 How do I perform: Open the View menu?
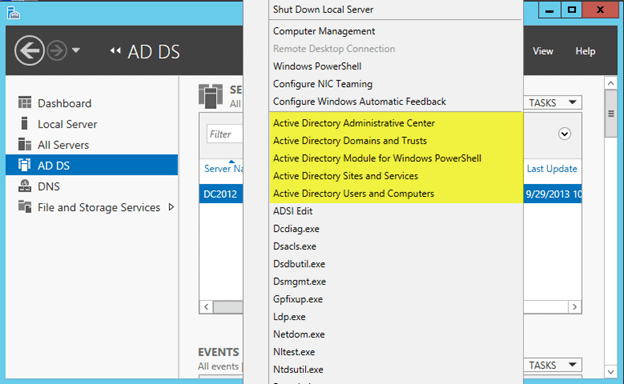pyautogui.click(x=543, y=51)
